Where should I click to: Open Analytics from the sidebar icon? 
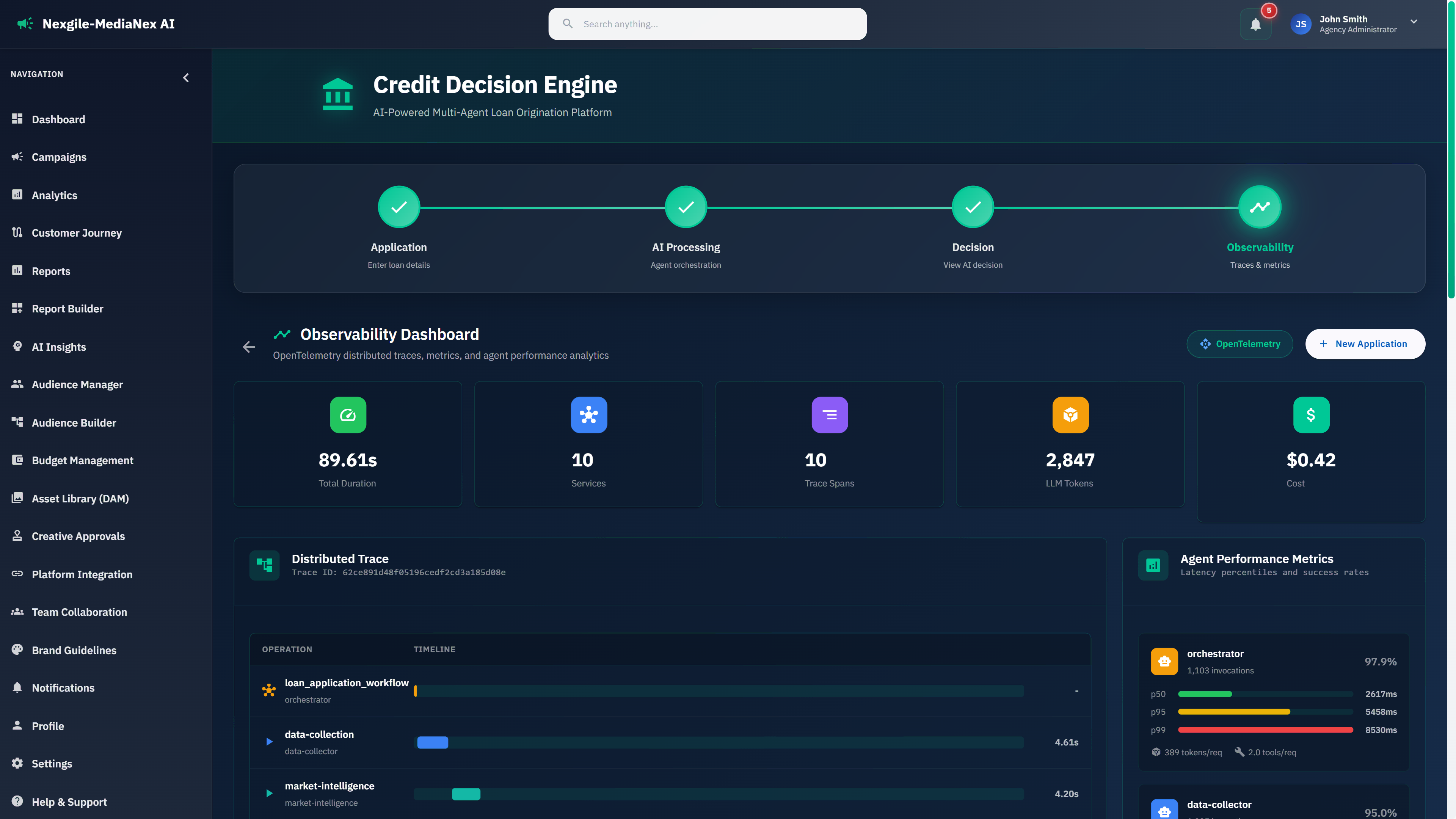[17, 195]
